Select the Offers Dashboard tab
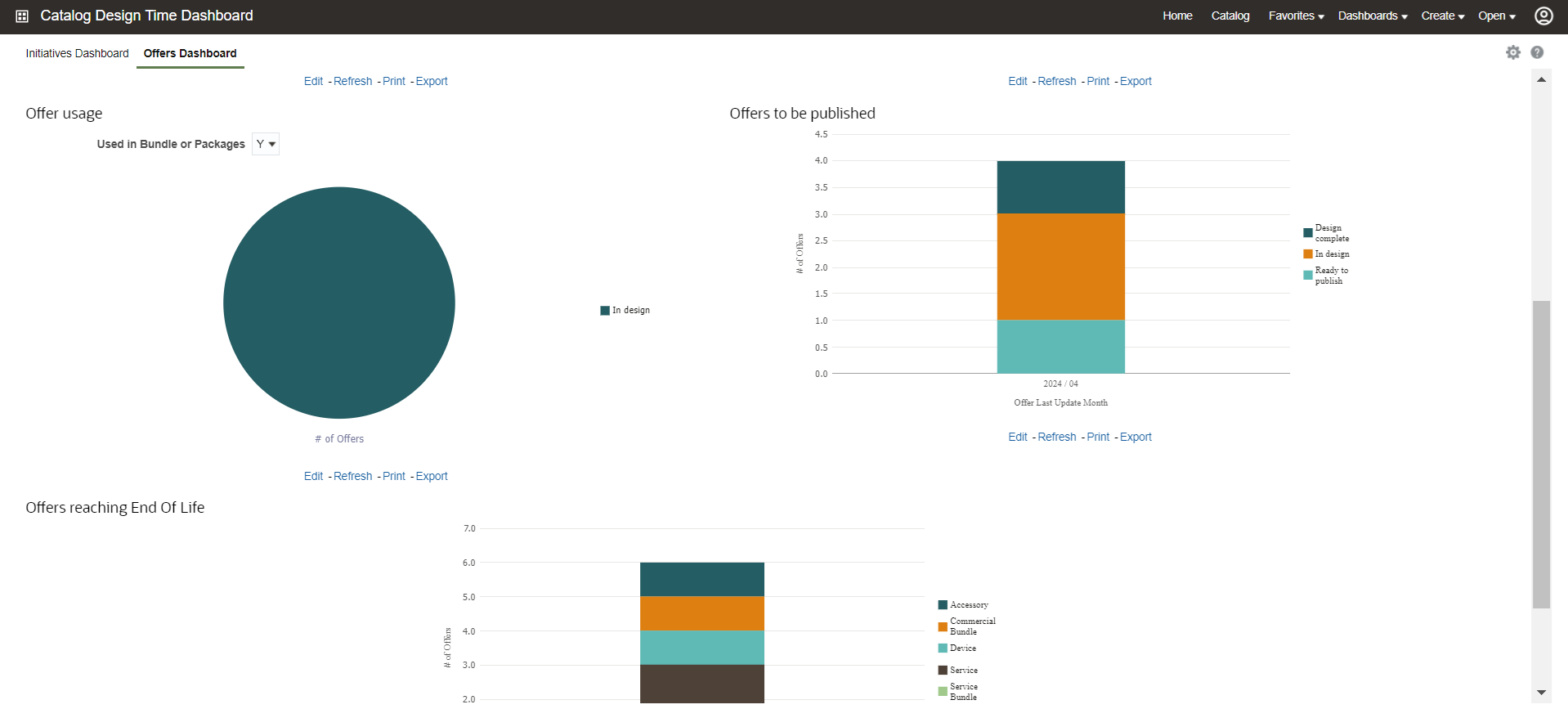 [190, 53]
